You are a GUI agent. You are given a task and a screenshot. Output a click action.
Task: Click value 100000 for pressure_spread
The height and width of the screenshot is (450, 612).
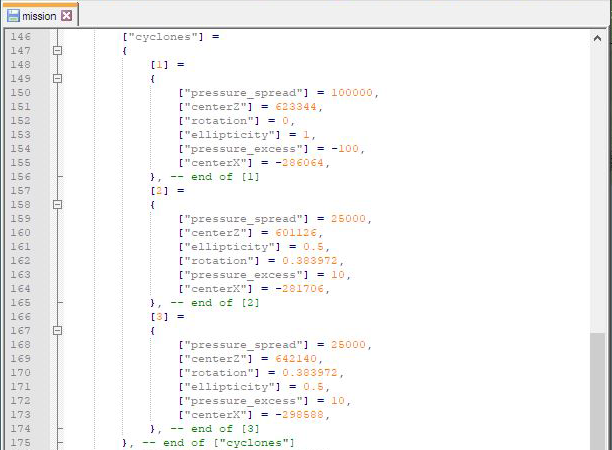click(x=352, y=92)
